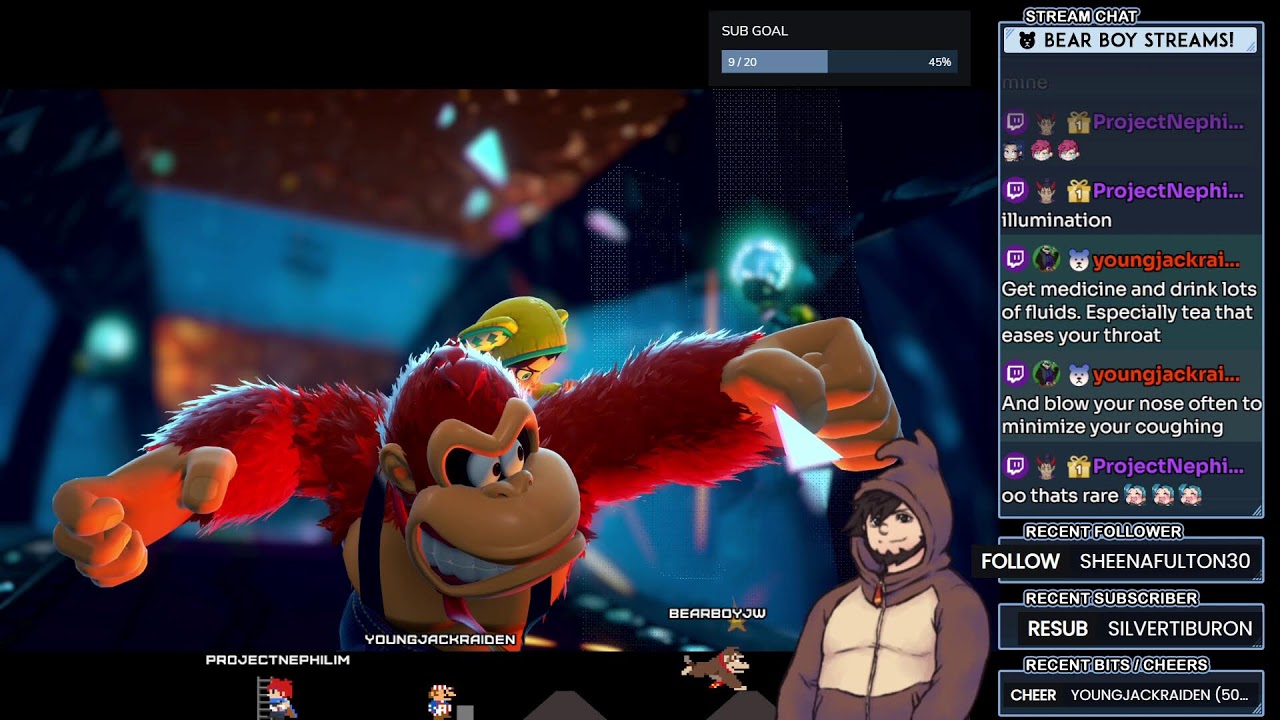Click the CHEER label
This screenshot has height=720, width=1280.
[x=1033, y=695]
